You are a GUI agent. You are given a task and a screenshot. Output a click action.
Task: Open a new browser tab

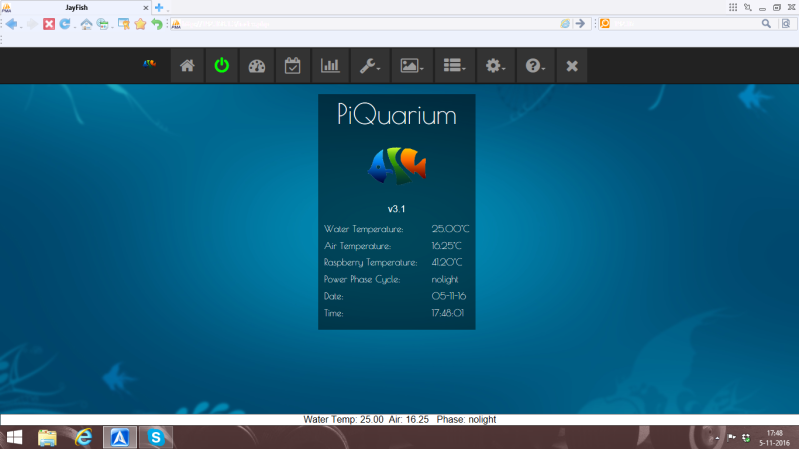tap(159, 7)
